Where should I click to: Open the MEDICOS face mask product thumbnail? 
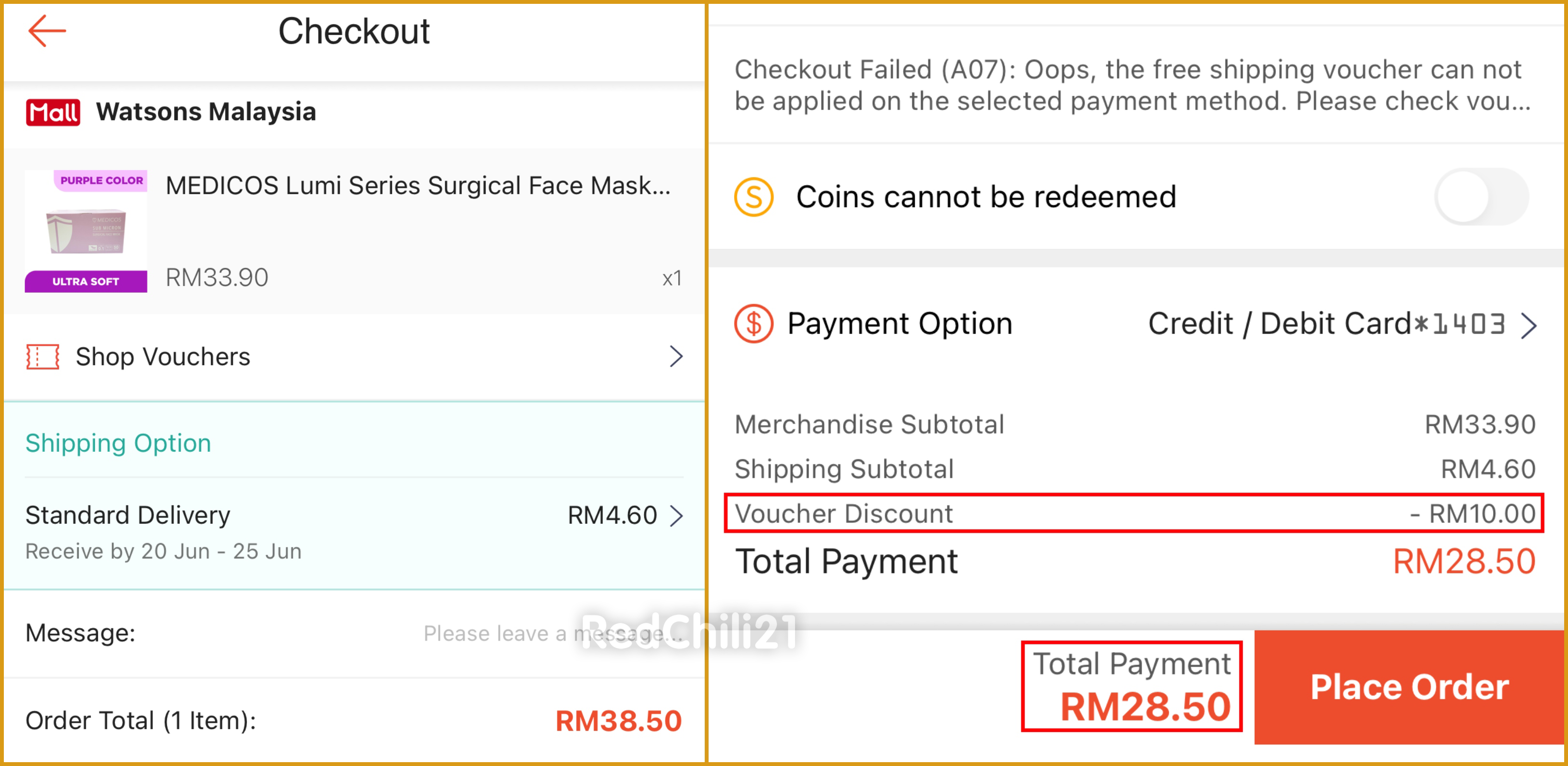tap(86, 231)
